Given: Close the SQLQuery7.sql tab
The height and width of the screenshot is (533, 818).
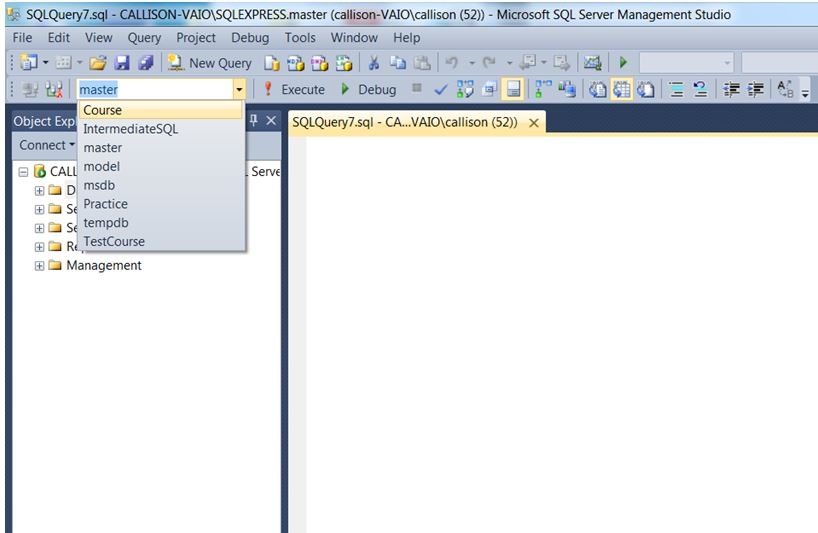Looking at the screenshot, I should click(x=534, y=123).
